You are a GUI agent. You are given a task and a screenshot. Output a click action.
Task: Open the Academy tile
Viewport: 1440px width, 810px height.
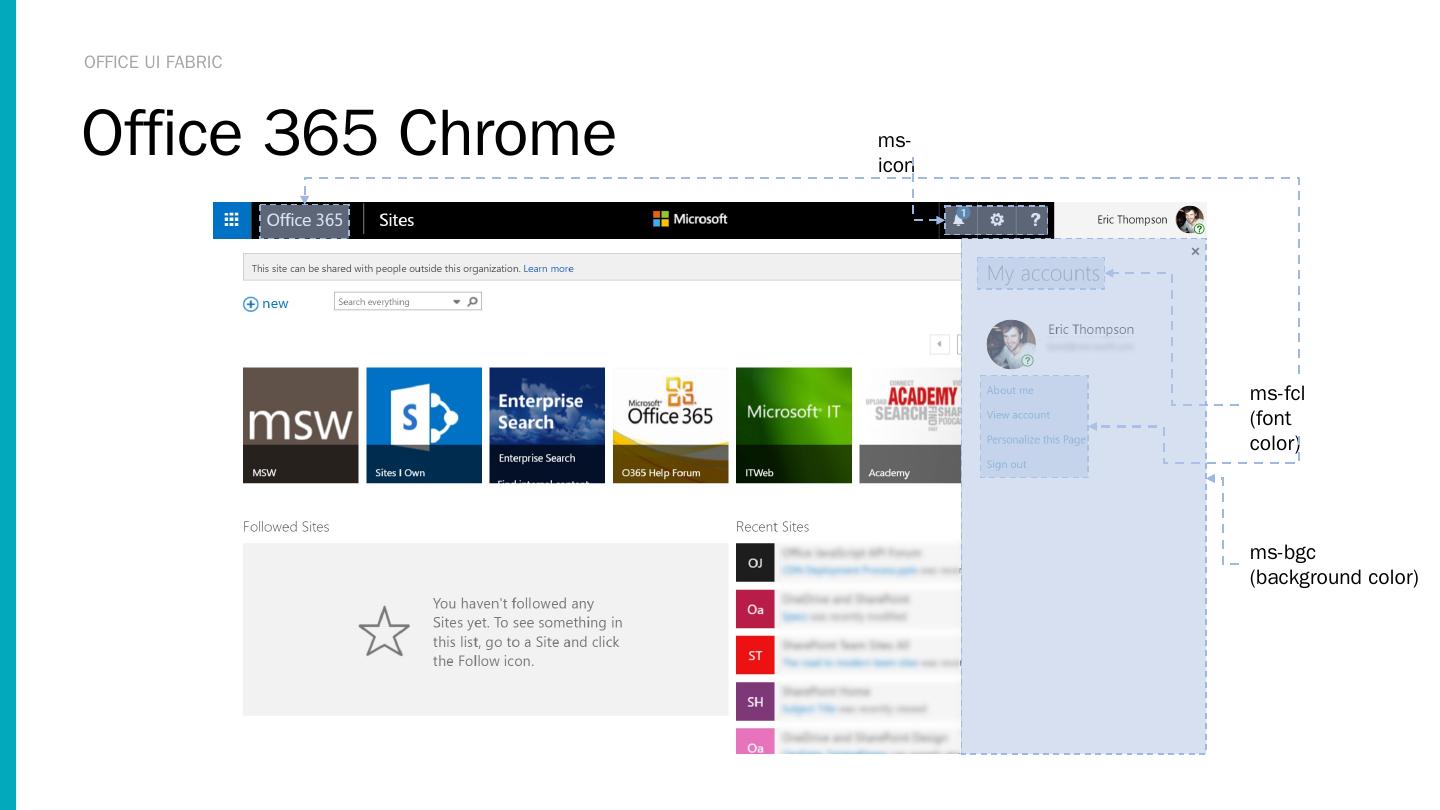tap(910, 425)
